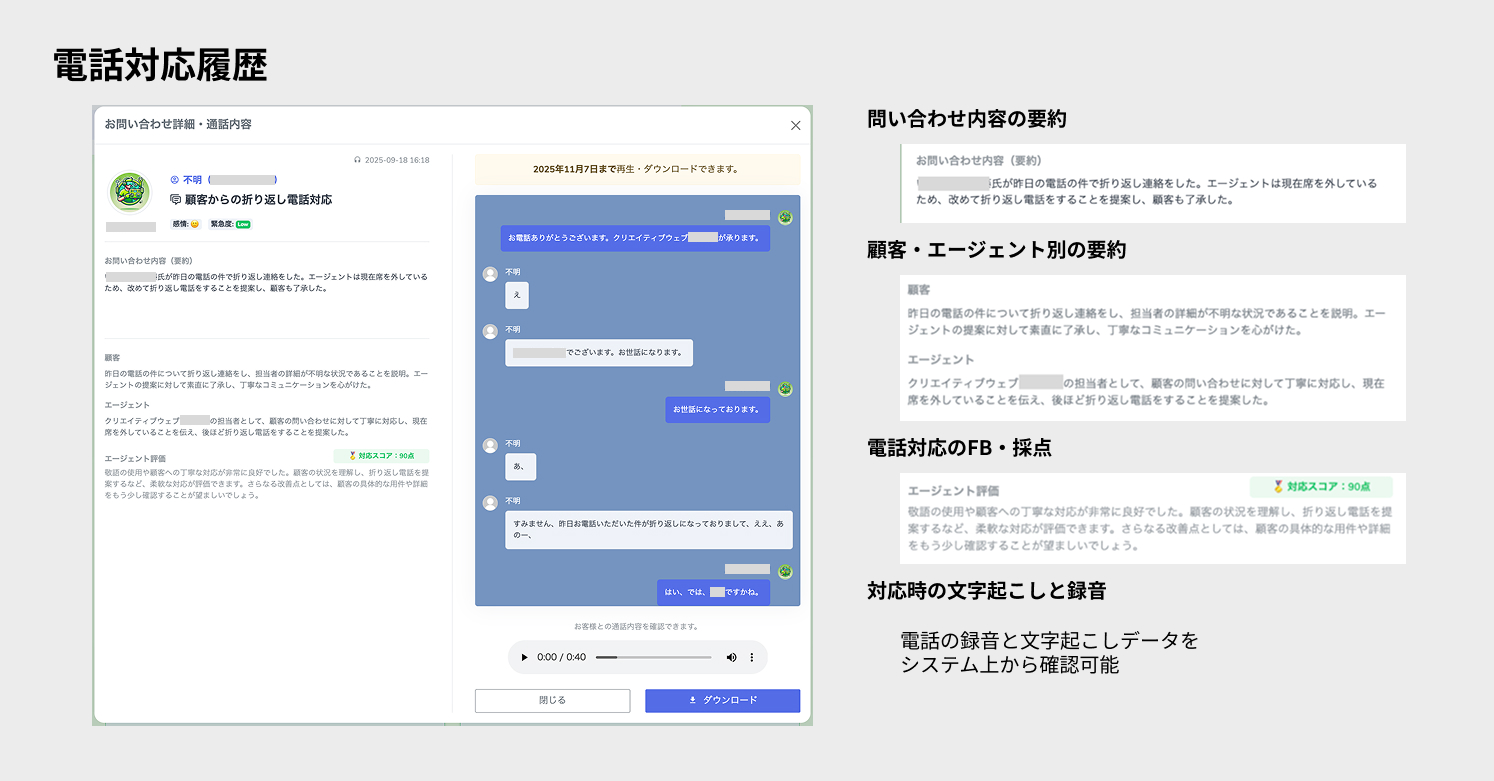
Task: Mute the call recording volume
Action: (x=731, y=658)
